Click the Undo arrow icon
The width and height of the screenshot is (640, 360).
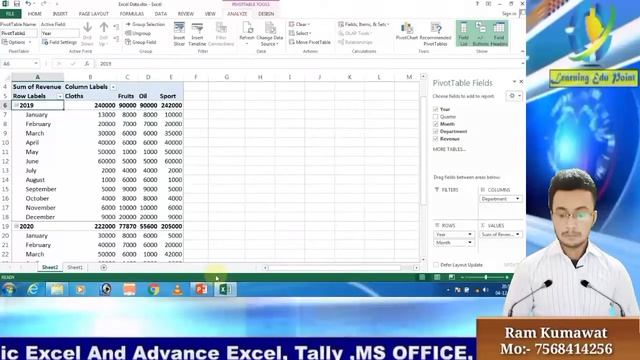[28, 4]
